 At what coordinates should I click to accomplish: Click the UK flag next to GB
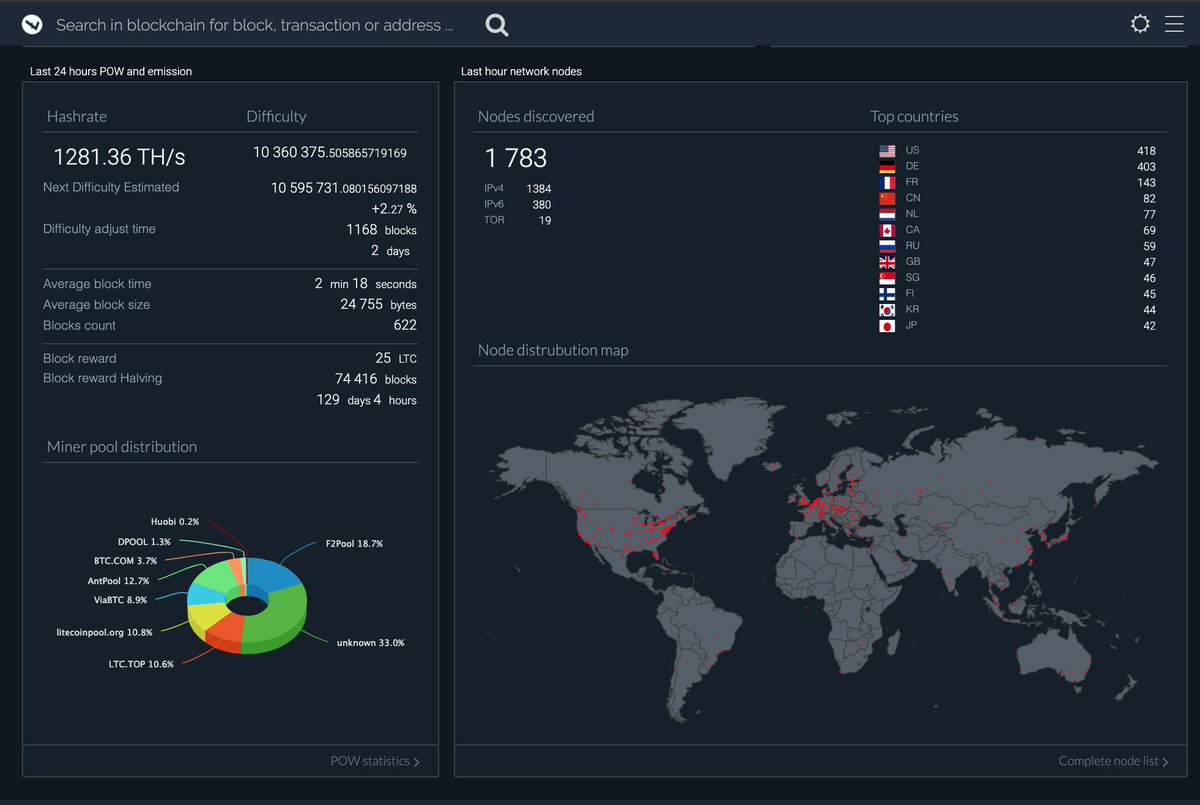pyautogui.click(x=887, y=262)
